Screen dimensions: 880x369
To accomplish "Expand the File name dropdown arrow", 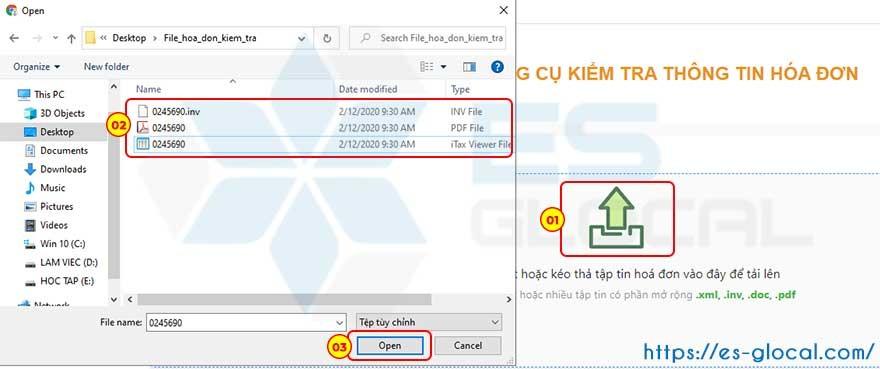I will coord(339,322).
